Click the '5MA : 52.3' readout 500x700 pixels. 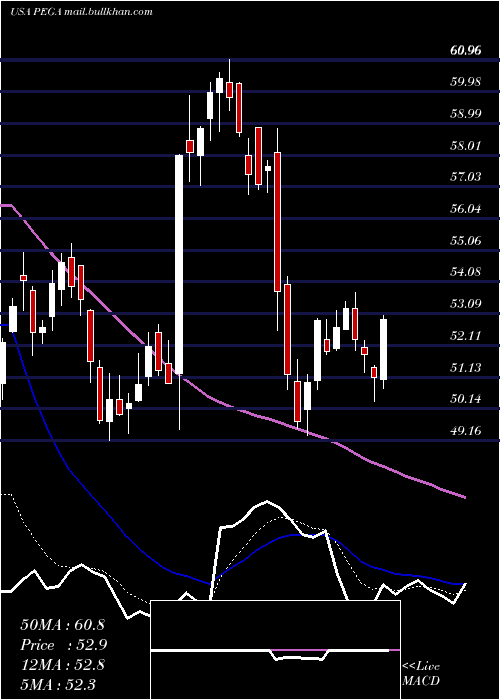point(58,684)
